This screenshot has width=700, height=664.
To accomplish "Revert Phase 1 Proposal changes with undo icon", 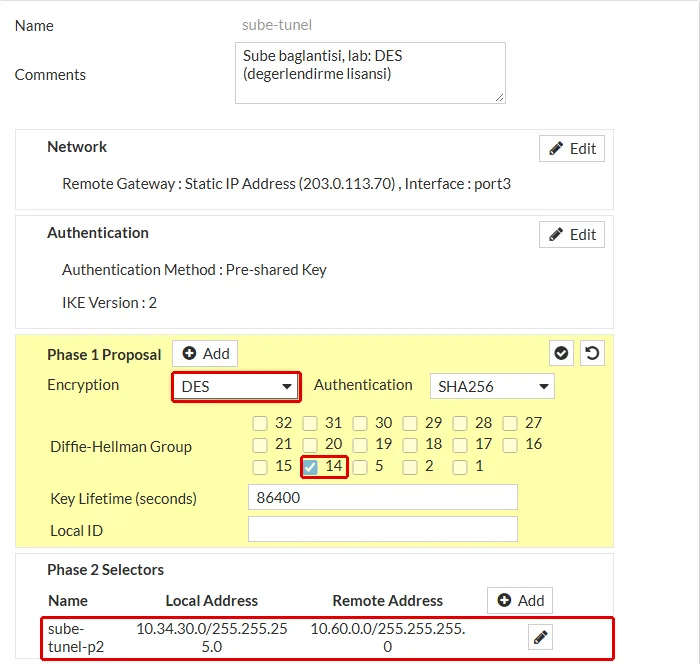I will pos(592,353).
